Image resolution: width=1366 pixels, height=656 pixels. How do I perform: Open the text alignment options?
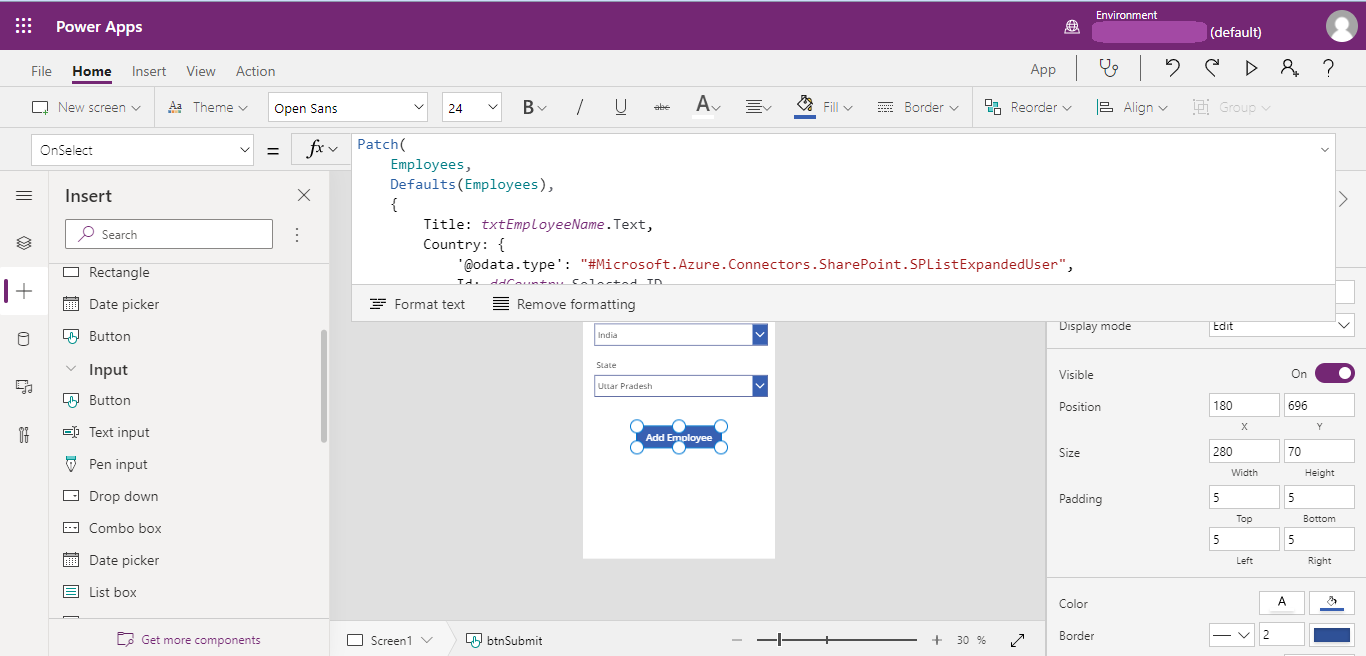coord(759,107)
